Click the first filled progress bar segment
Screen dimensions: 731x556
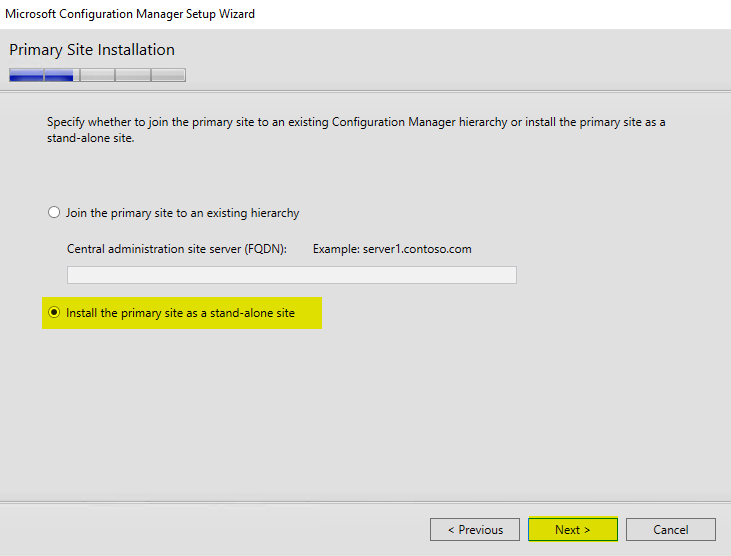tap(26, 75)
